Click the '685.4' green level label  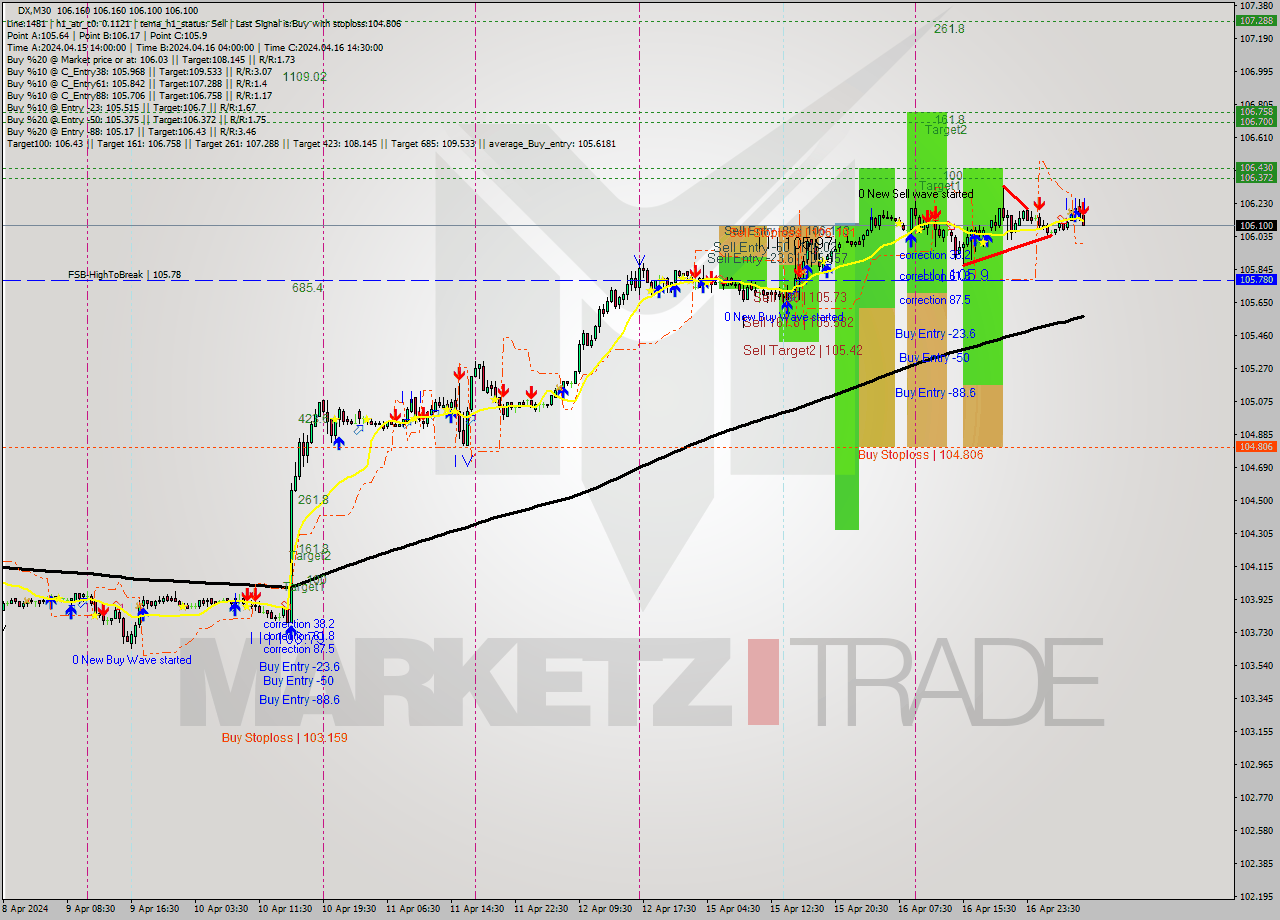(x=307, y=287)
